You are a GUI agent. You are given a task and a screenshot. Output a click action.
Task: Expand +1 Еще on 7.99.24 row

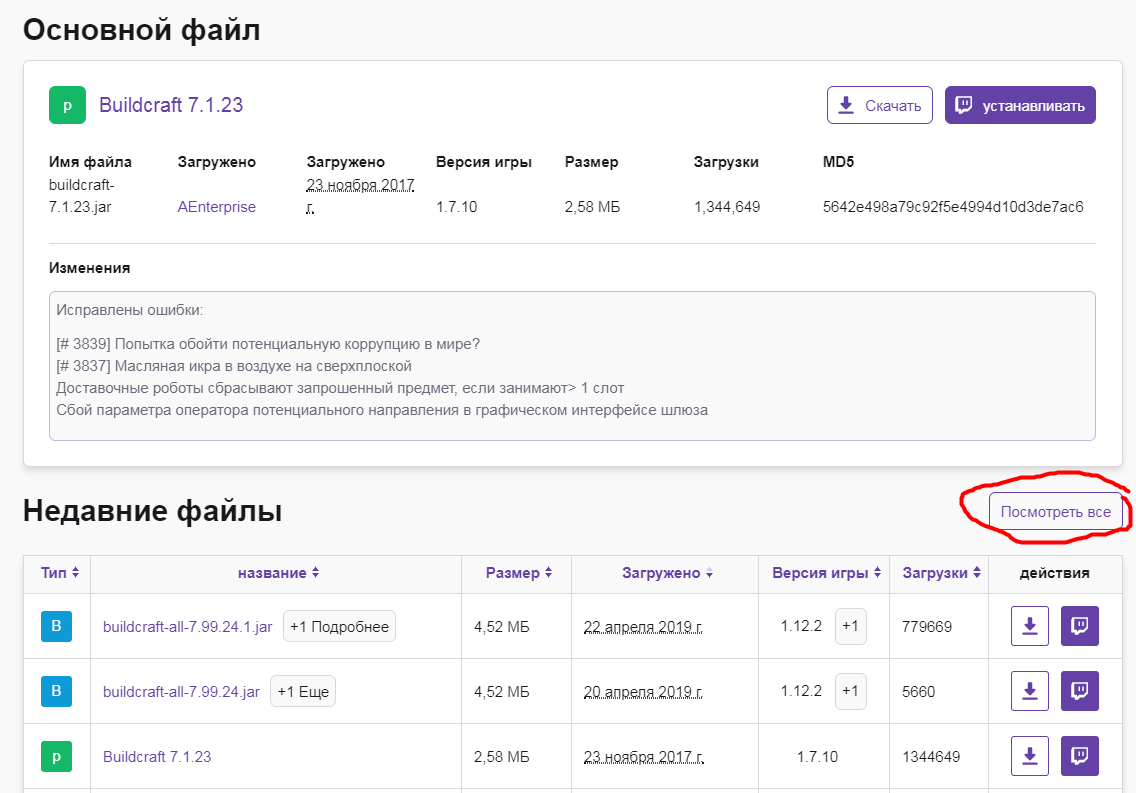click(303, 692)
